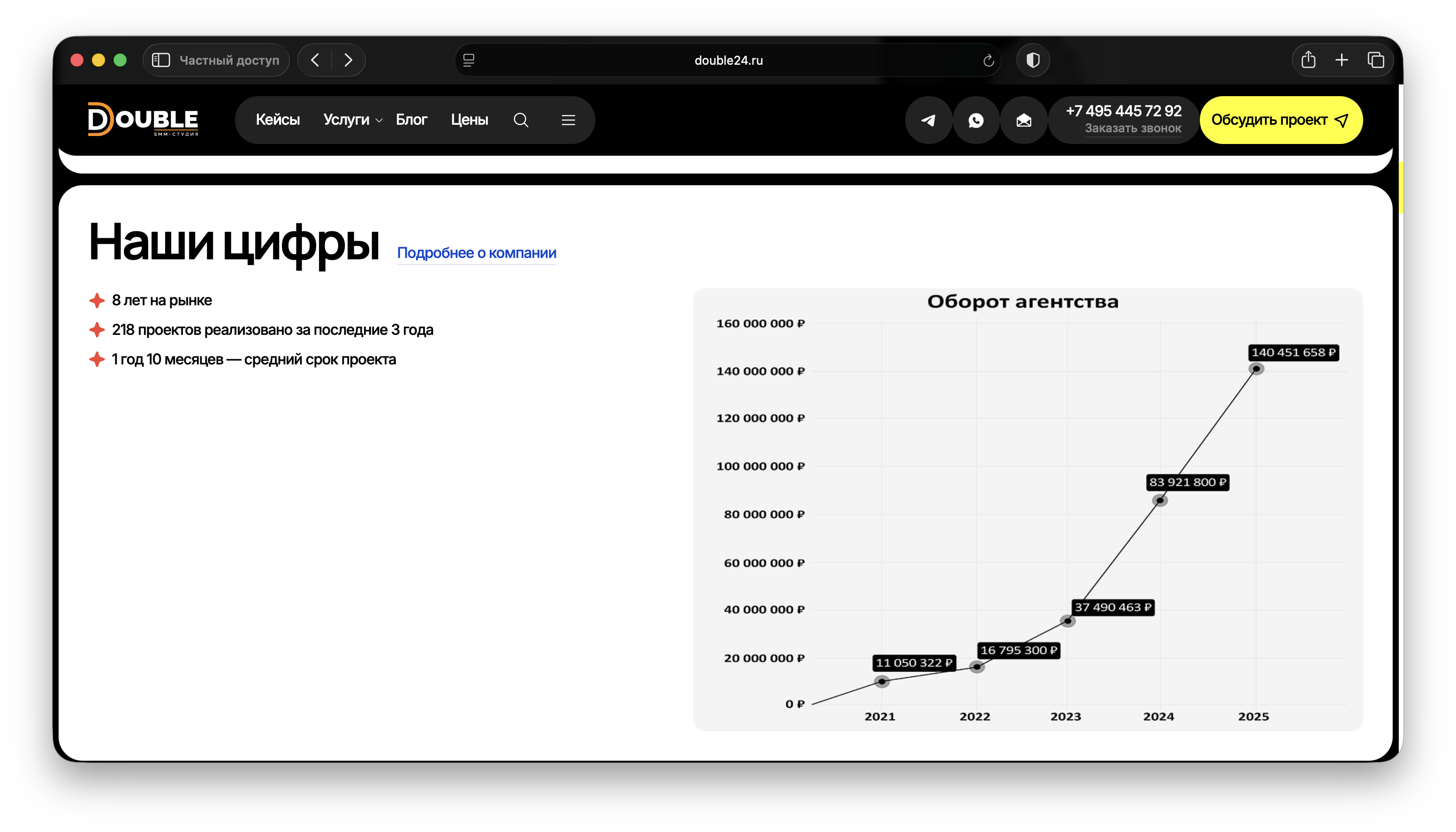
Task: Open the hamburger menu icon
Action: pyautogui.click(x=568, y=120)
